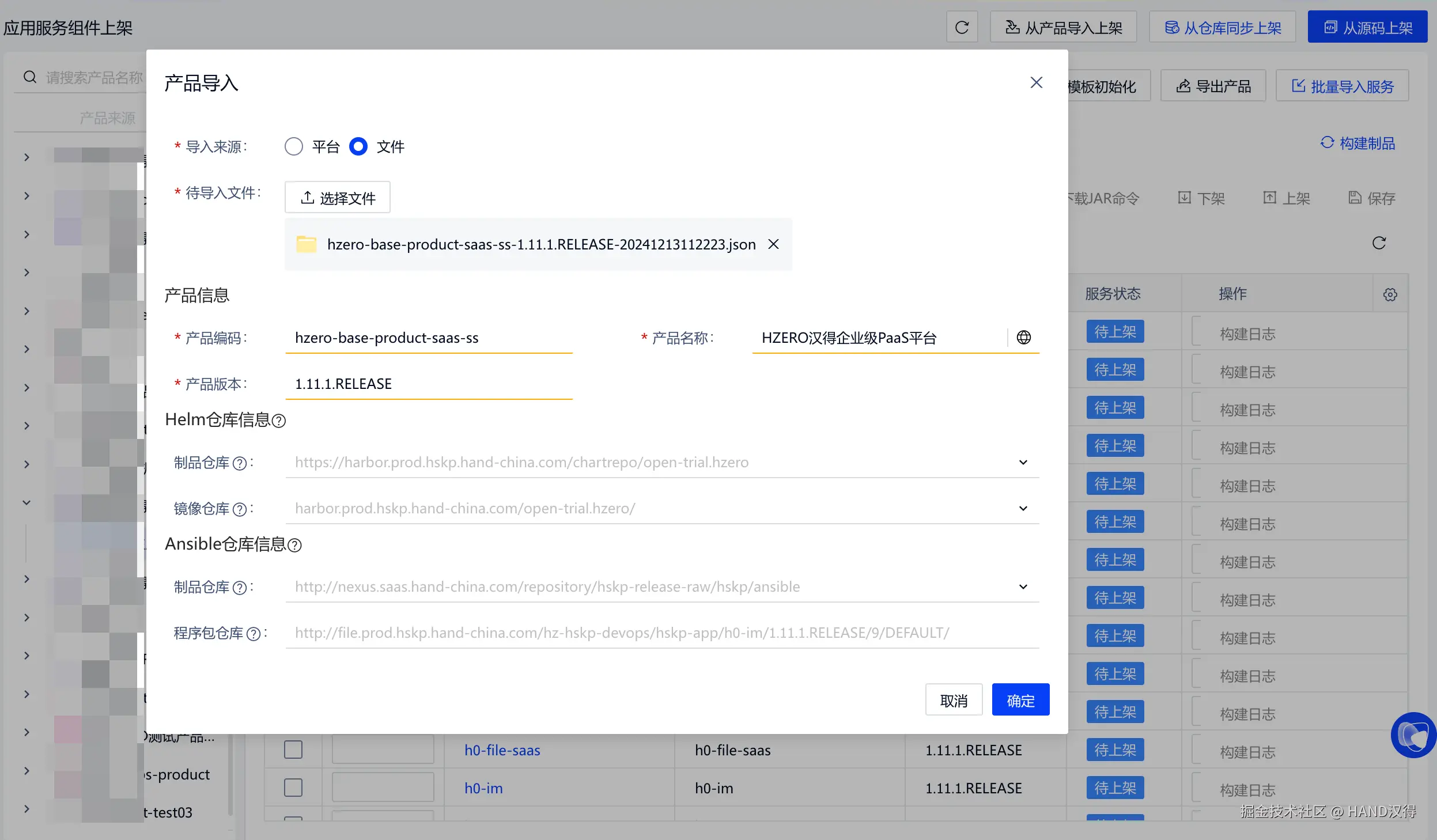Click the 从源码上架 button

(1367, 27)
